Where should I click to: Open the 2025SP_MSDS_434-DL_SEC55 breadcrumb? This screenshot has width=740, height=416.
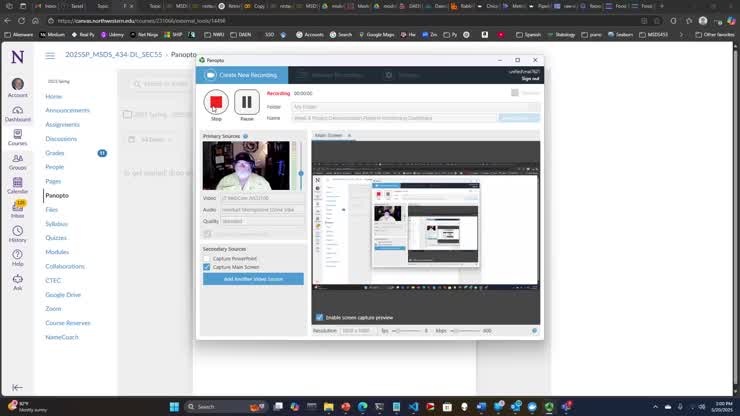click(114, 55)
